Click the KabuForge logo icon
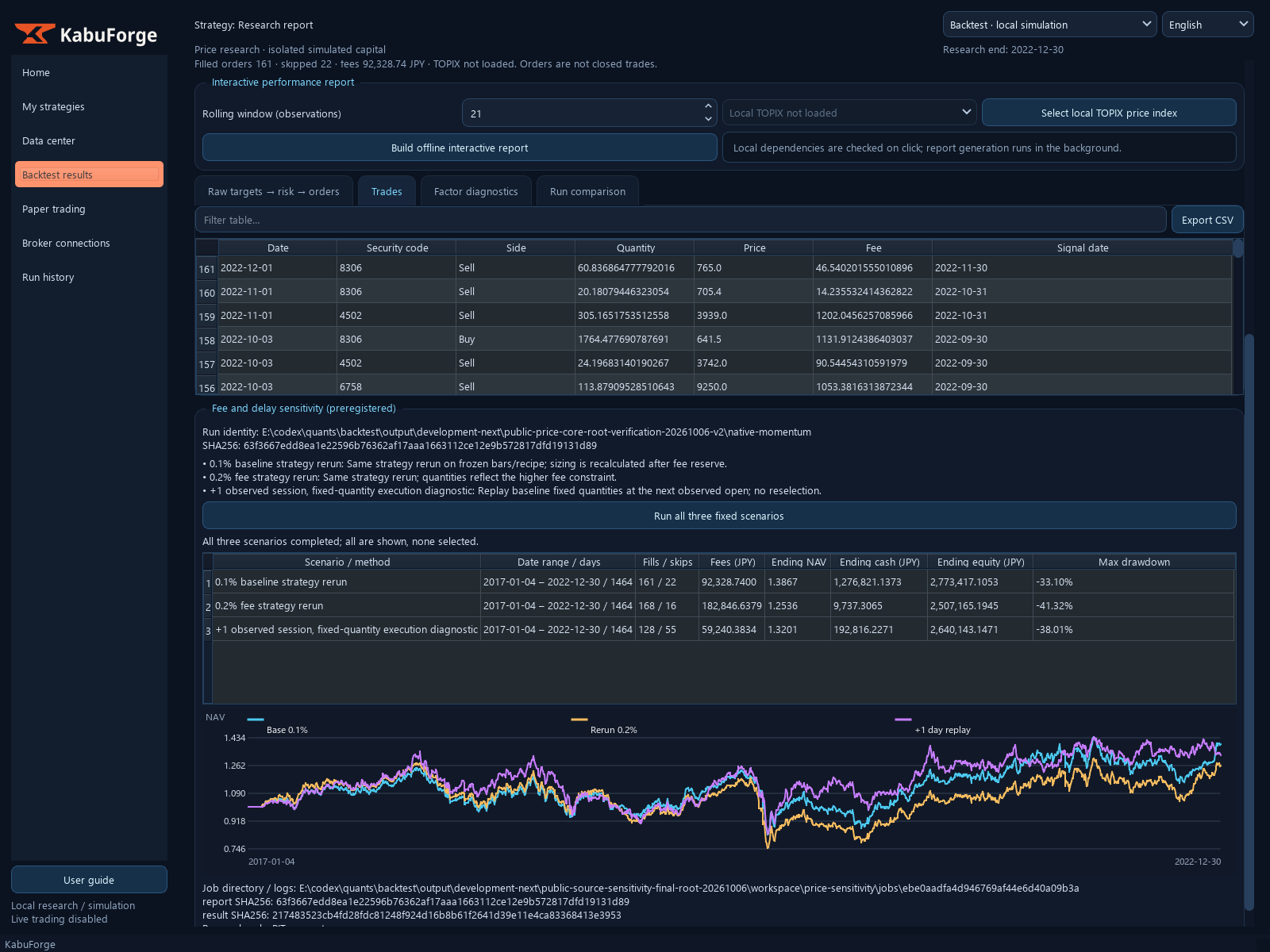Viewport: 1270px width, 952px height. tap(34, 33)
